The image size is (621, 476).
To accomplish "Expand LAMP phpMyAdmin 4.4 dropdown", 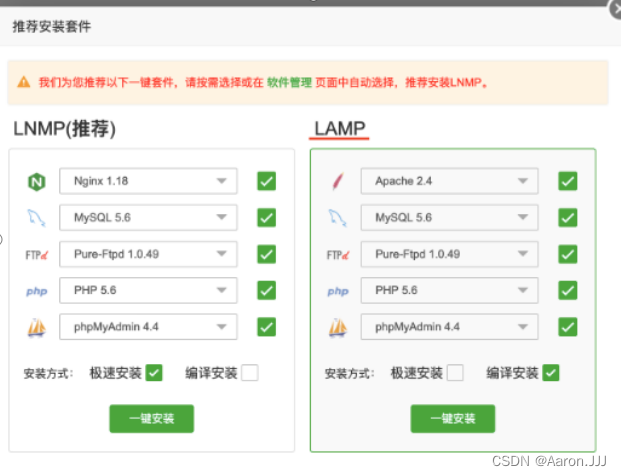I will [449, 326].
